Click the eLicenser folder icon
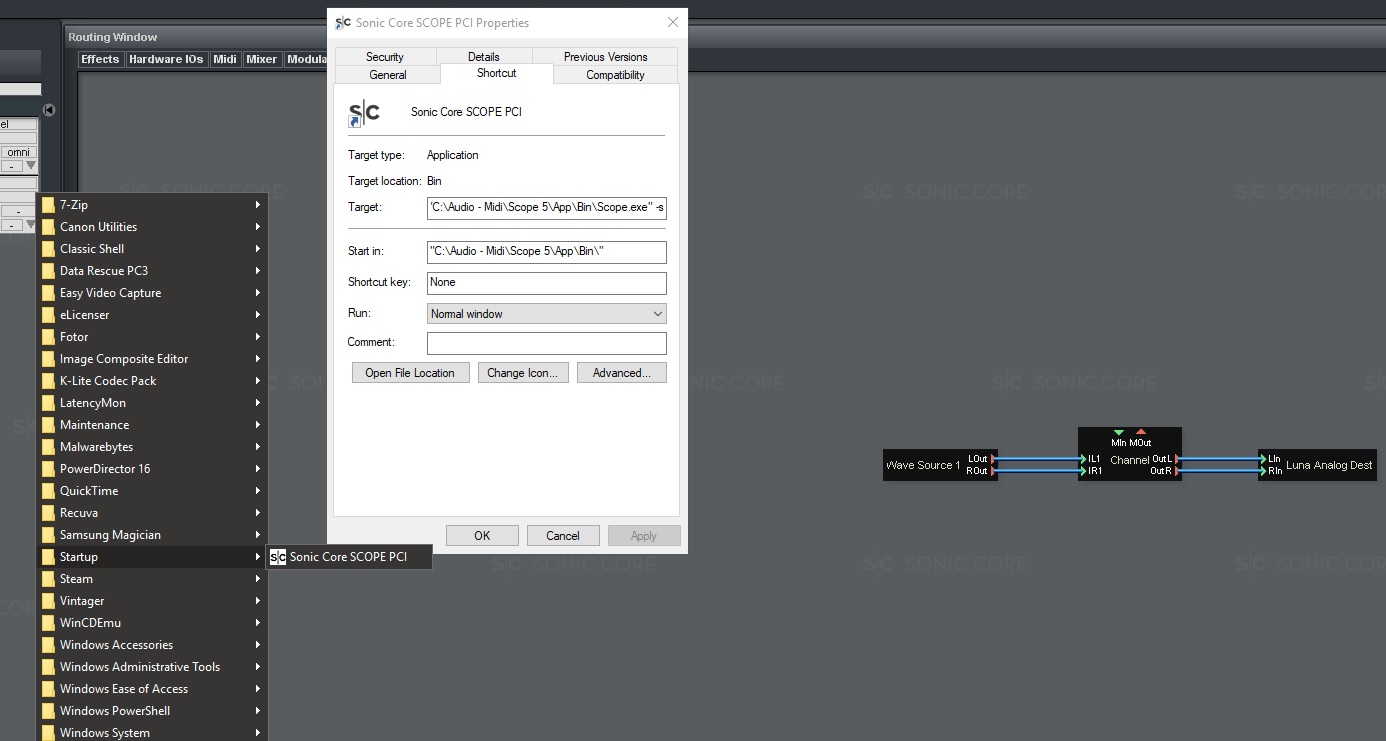1386x741 pixels. (x=48, y=315)
